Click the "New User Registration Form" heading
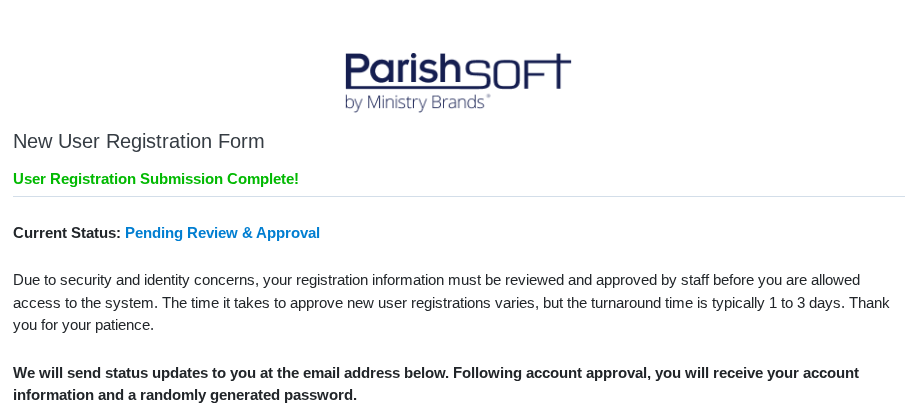The height and width of the screenshot is (420, 908). [138, 141]
